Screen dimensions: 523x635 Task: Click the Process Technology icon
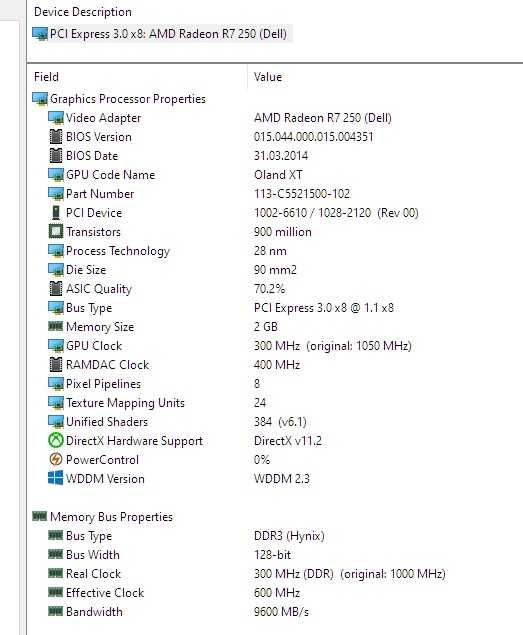point(56,251)
